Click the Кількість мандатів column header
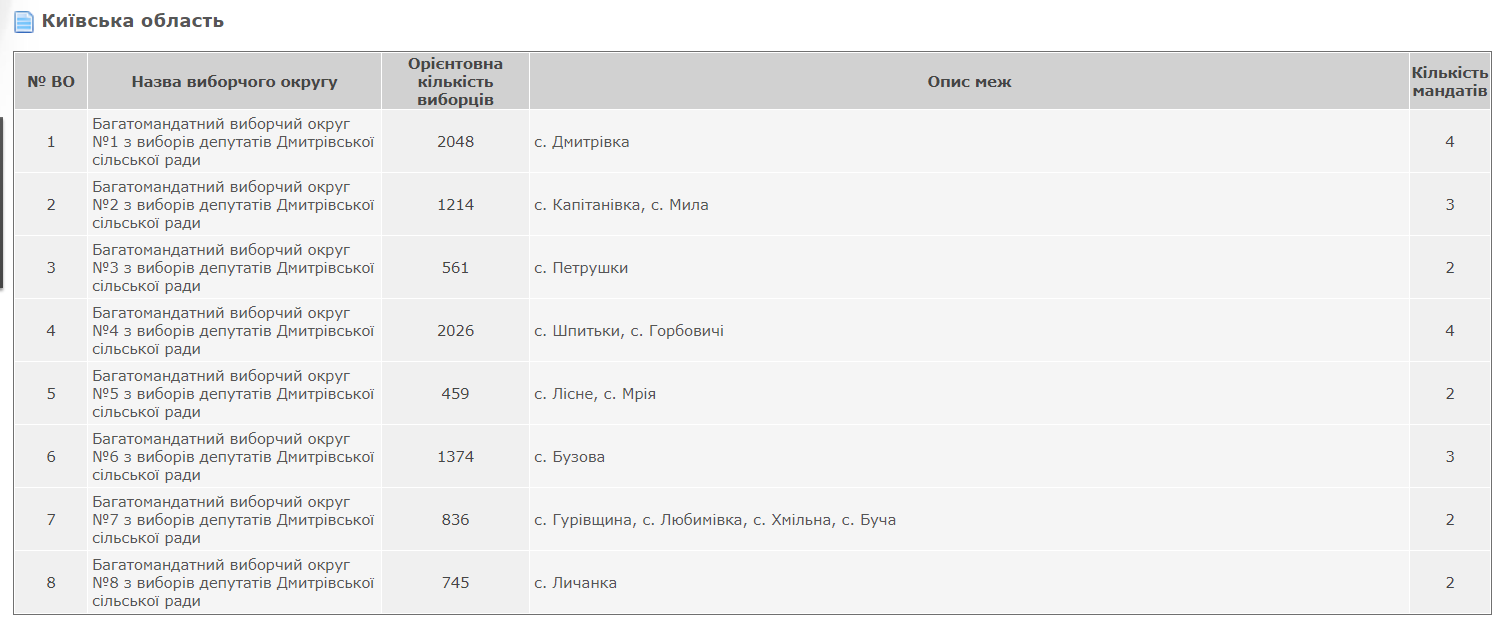This screenshot has width=1495, height=620. 1449,82
